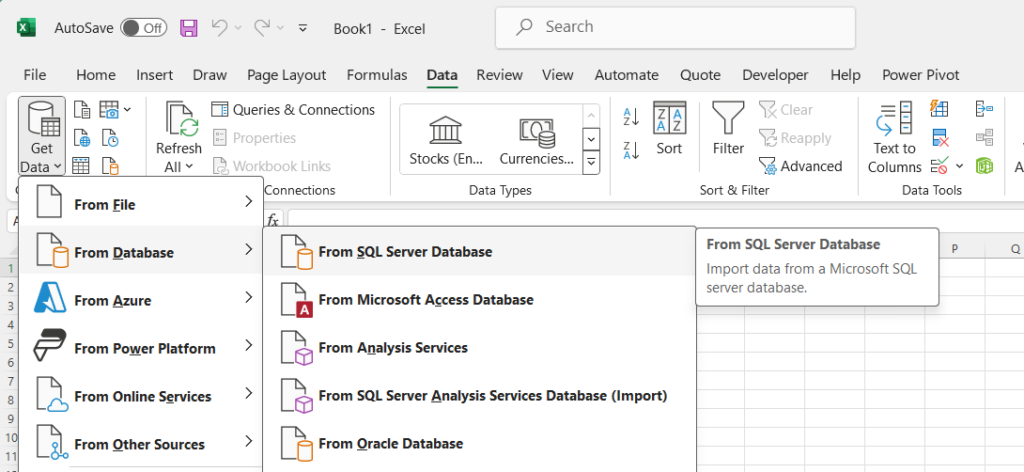Choose From Microsoft Access Database
Screen dimensions: 1024x472
pyautogui.click(x=425, y=300)
